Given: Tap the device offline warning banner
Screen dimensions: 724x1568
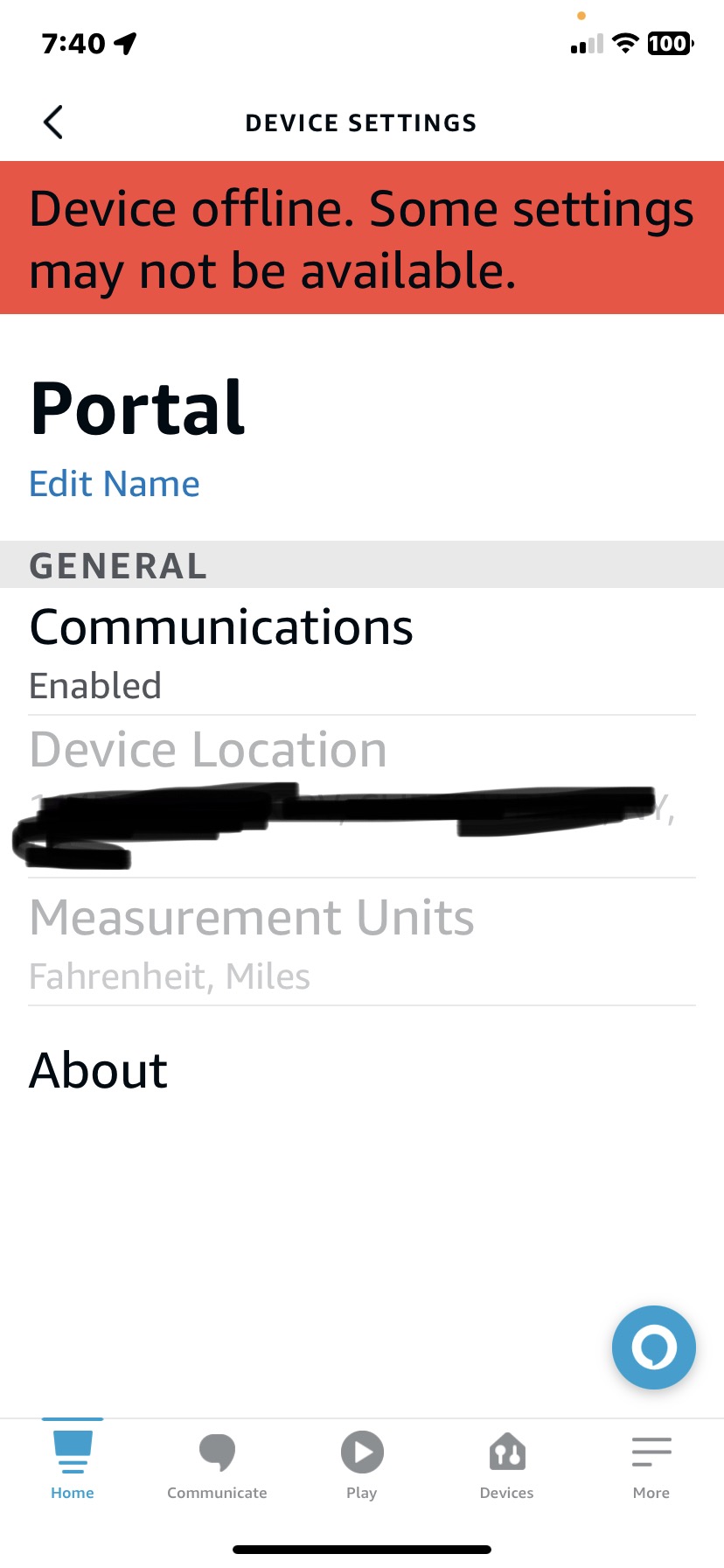Looking at the screenshot, I should tap(362, 236).
